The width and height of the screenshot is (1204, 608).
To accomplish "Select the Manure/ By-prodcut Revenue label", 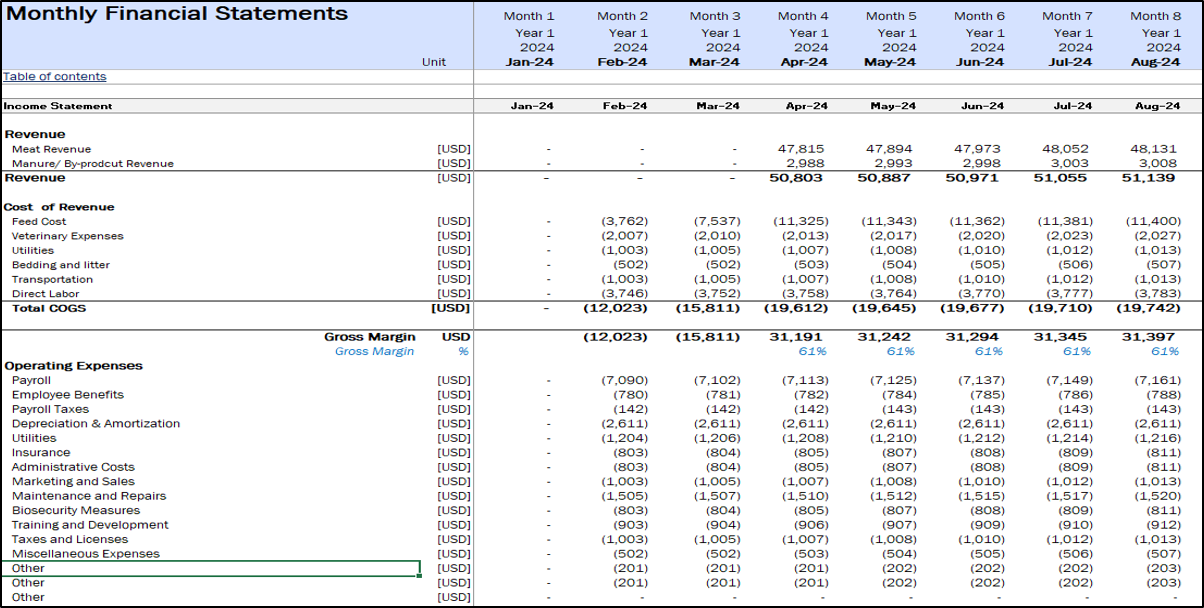I will pyautogui.click(x=92, y=163).
